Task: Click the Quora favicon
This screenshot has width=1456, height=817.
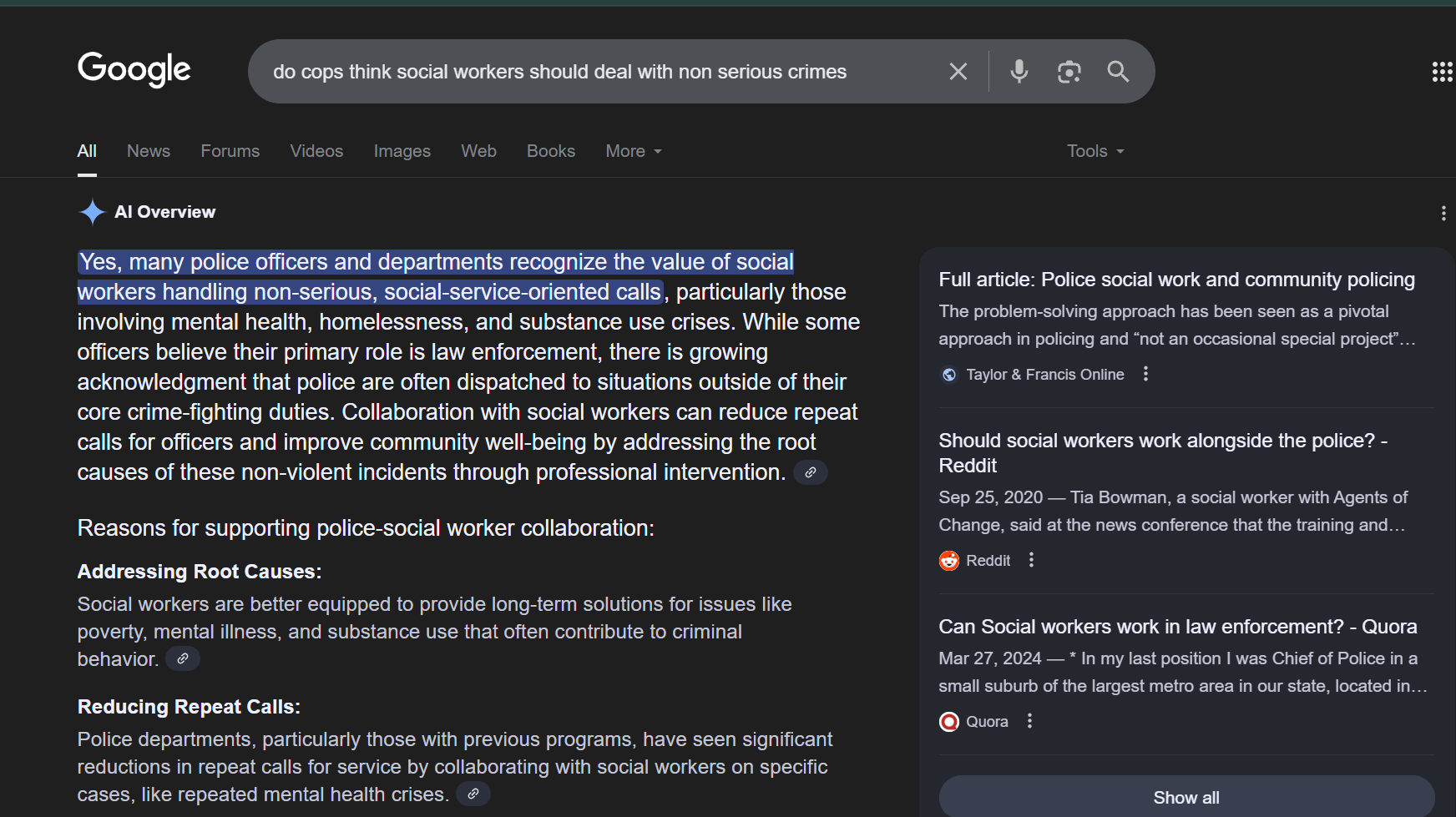Action: (x=948, y=722)
